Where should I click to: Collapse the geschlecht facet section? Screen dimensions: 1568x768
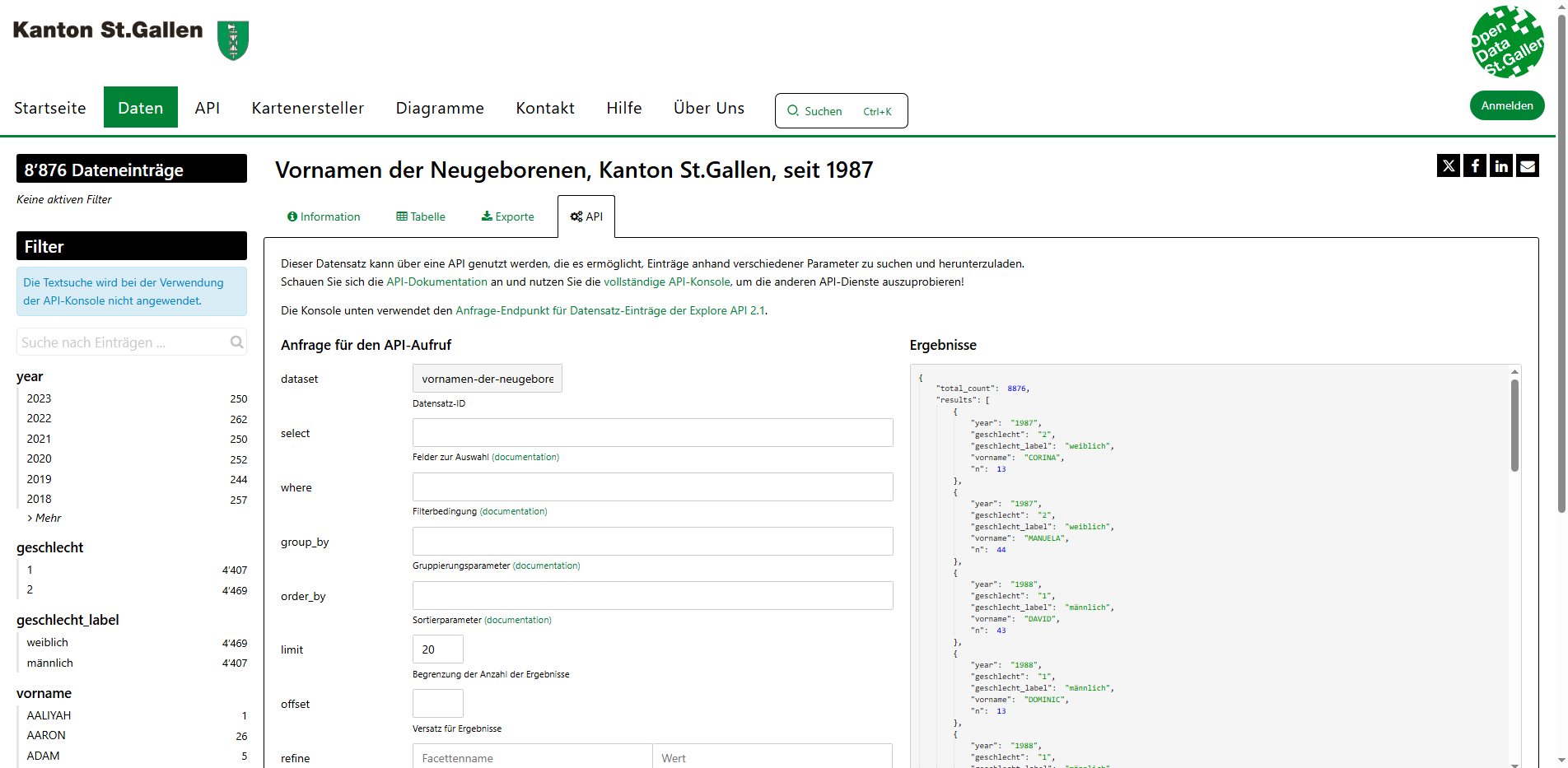pyautogui.click(x=49, y=547)
